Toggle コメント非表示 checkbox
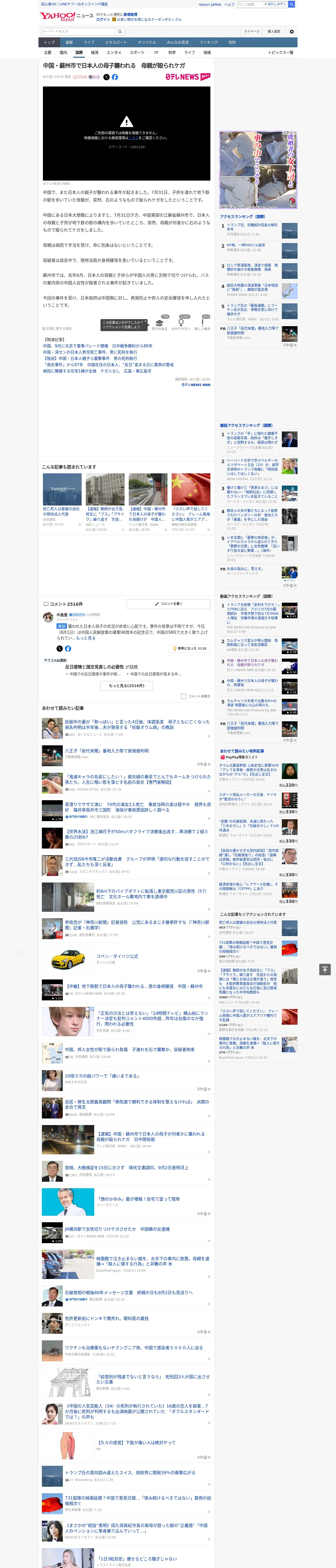The width and height of the screenshot is (336, 1568). click(183, 696)
